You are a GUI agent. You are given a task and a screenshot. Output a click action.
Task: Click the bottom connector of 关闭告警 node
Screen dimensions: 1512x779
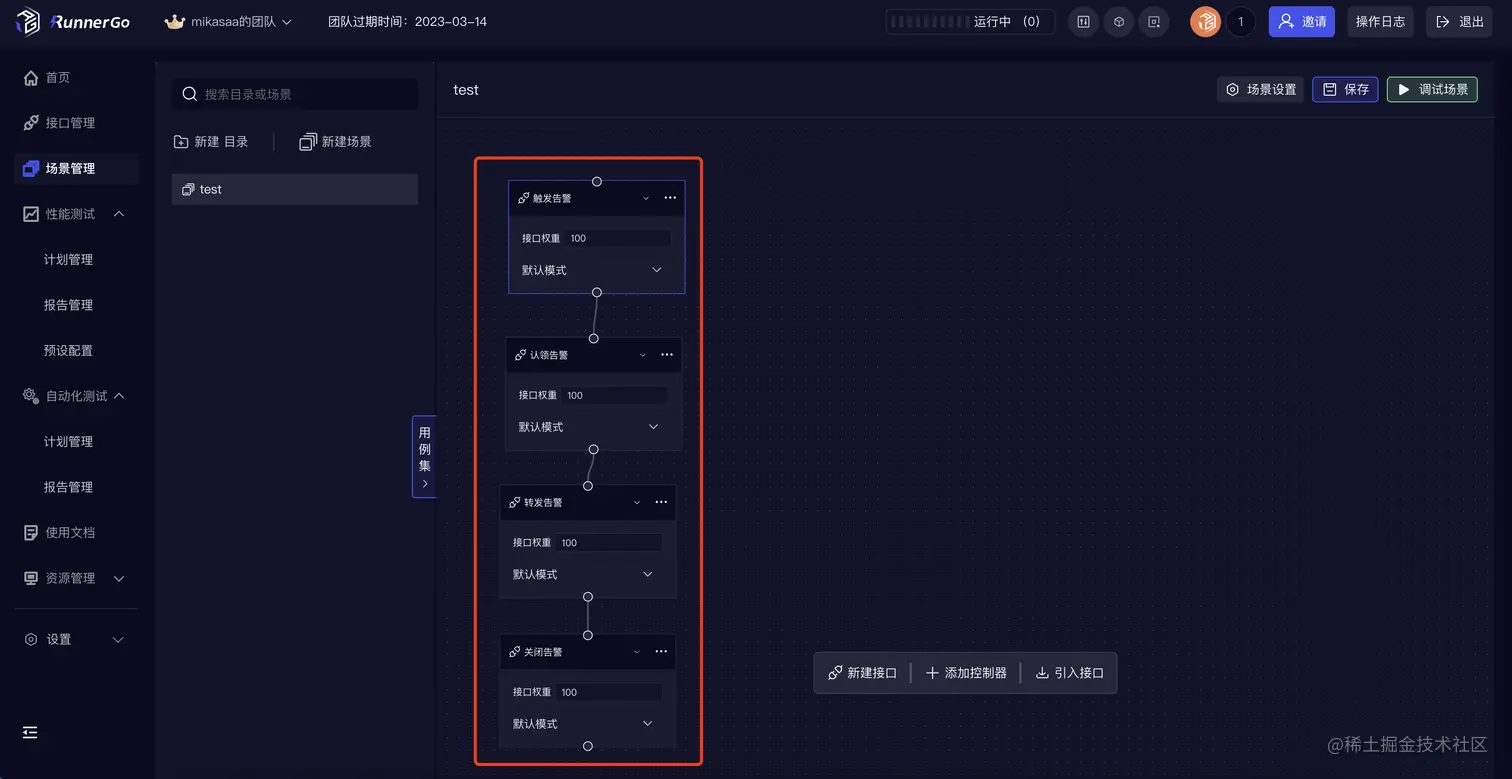[588, 746]
